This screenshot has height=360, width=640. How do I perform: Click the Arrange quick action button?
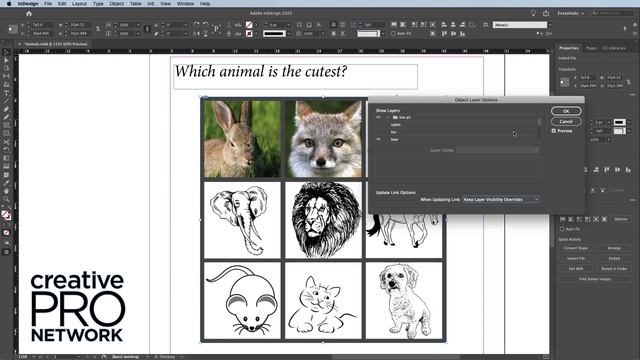[614, 248]
